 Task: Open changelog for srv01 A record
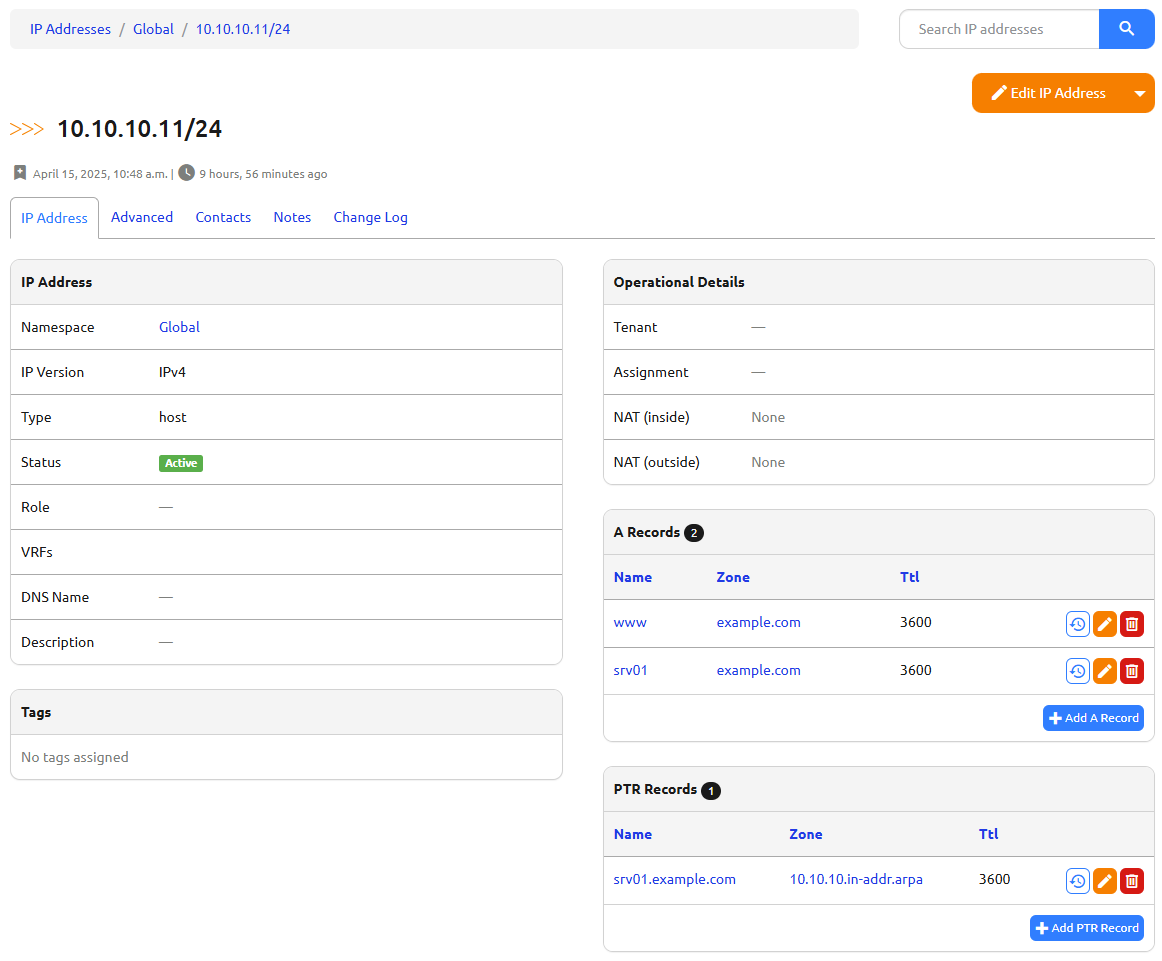[x=1077, y=671]
